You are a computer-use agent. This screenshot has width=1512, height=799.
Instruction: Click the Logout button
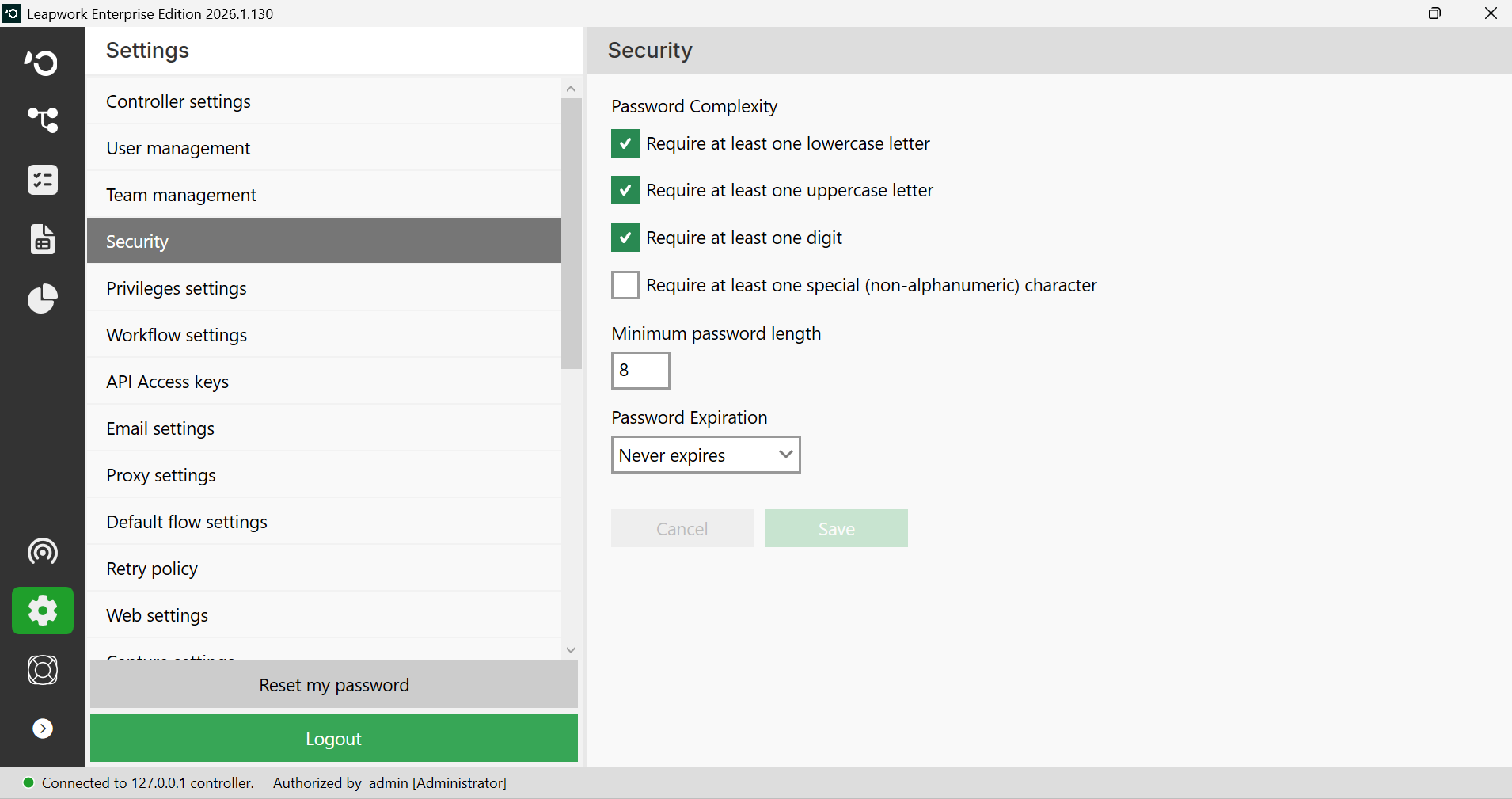(334, 738)
